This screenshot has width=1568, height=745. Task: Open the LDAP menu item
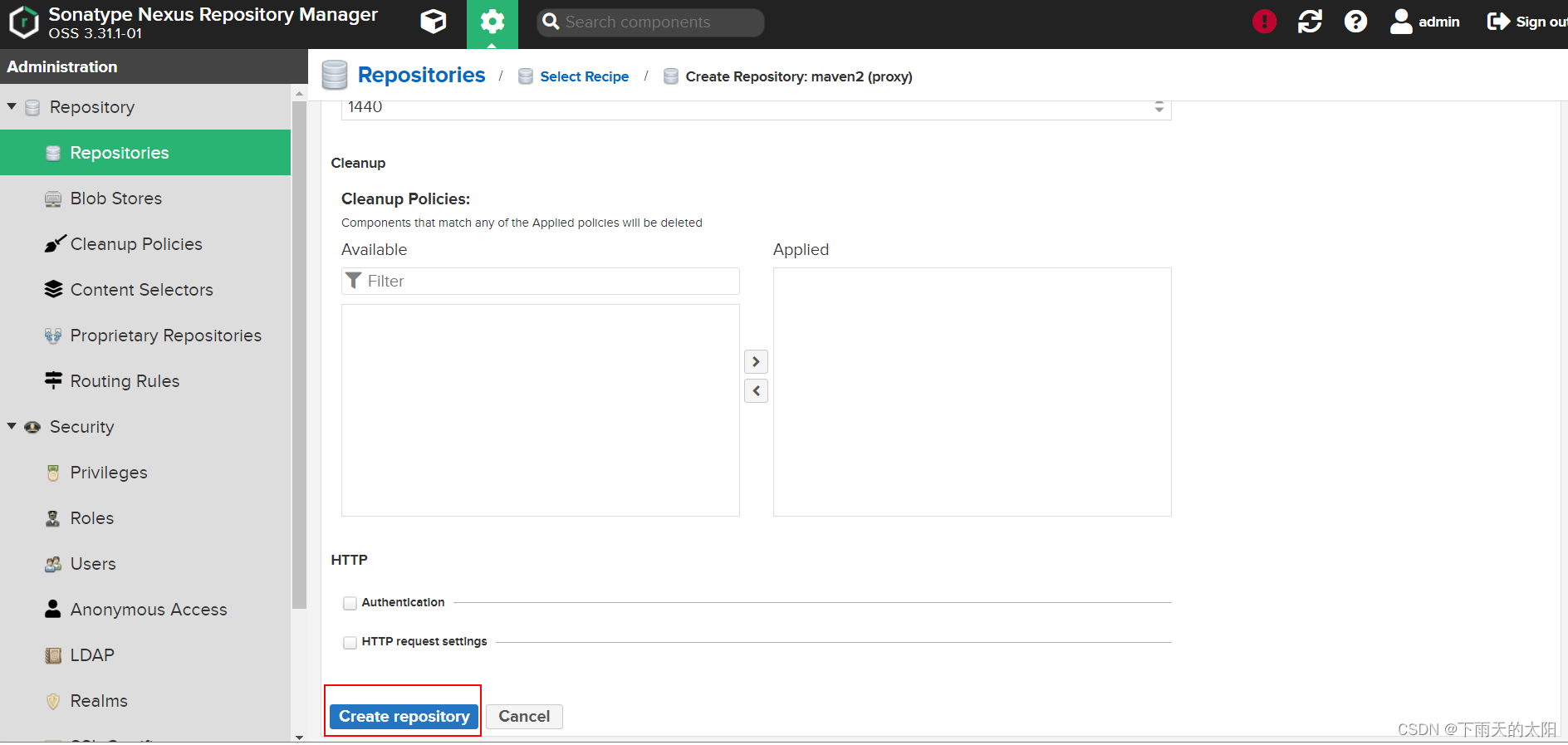point(145,654)
